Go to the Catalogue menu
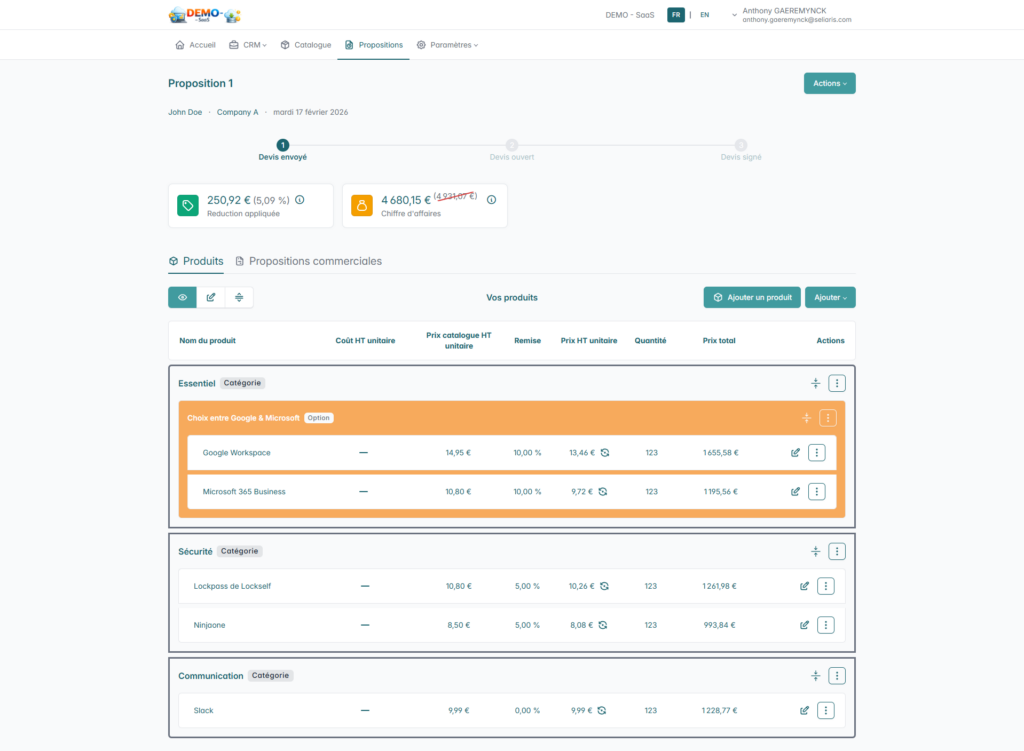 (306, 45)
